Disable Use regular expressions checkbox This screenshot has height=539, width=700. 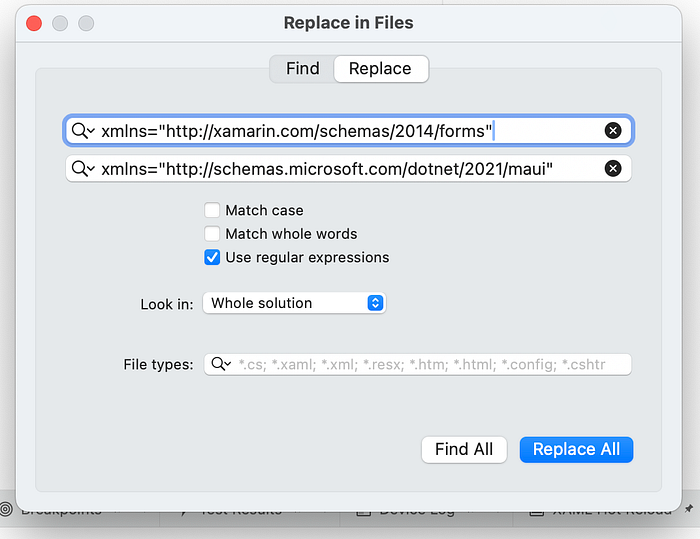212,257
